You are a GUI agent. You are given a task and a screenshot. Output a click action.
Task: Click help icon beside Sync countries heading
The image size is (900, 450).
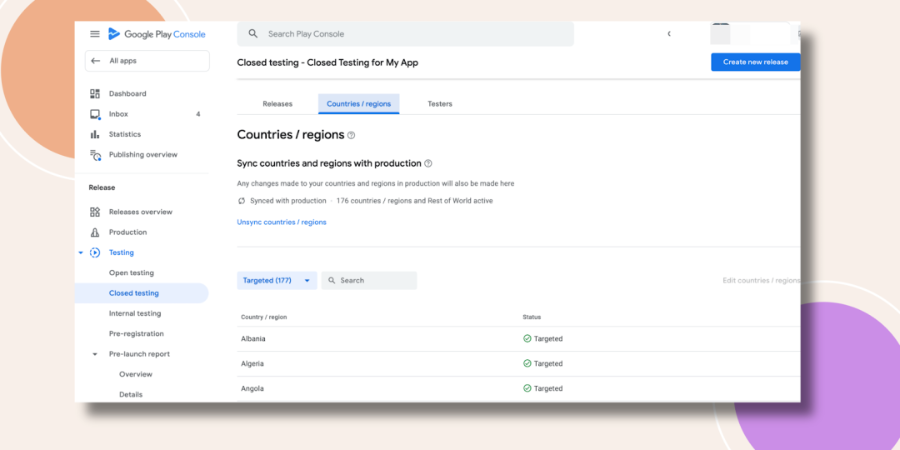(428, 164)
